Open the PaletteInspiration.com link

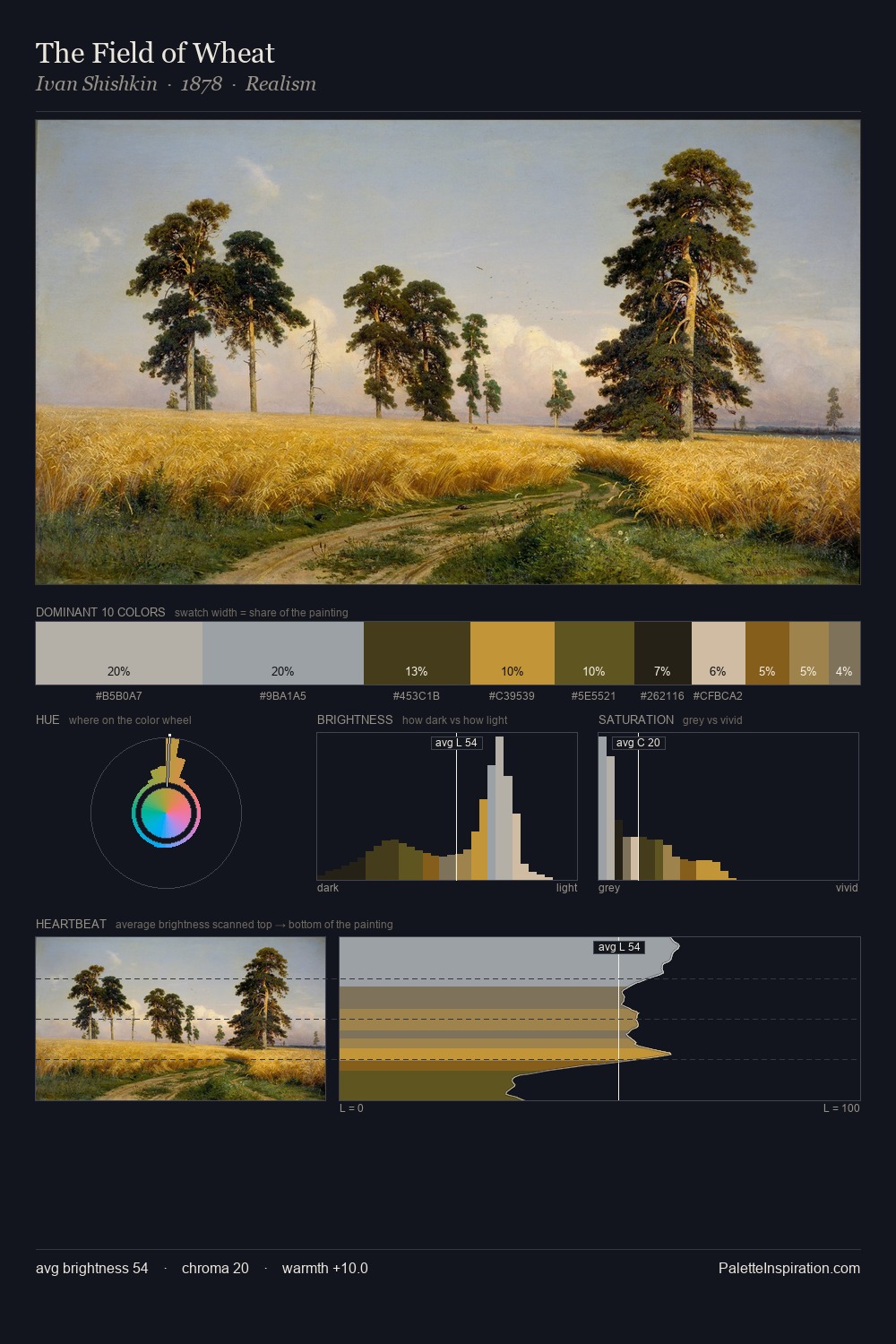point(789,1268)
